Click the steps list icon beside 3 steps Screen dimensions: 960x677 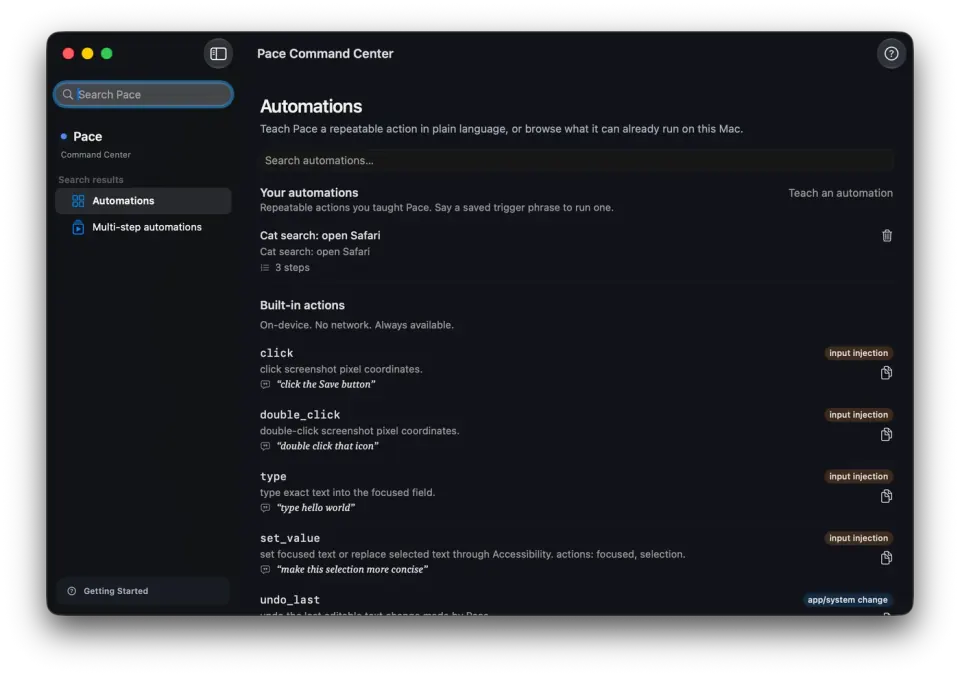tap(264, 267)
